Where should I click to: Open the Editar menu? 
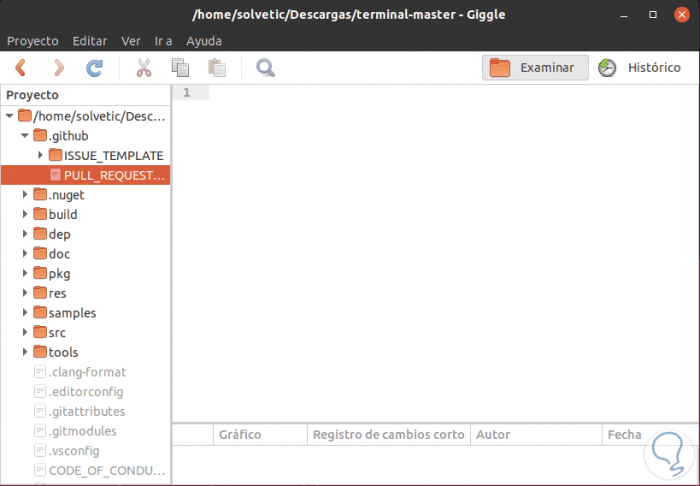(x=90, y=41)
